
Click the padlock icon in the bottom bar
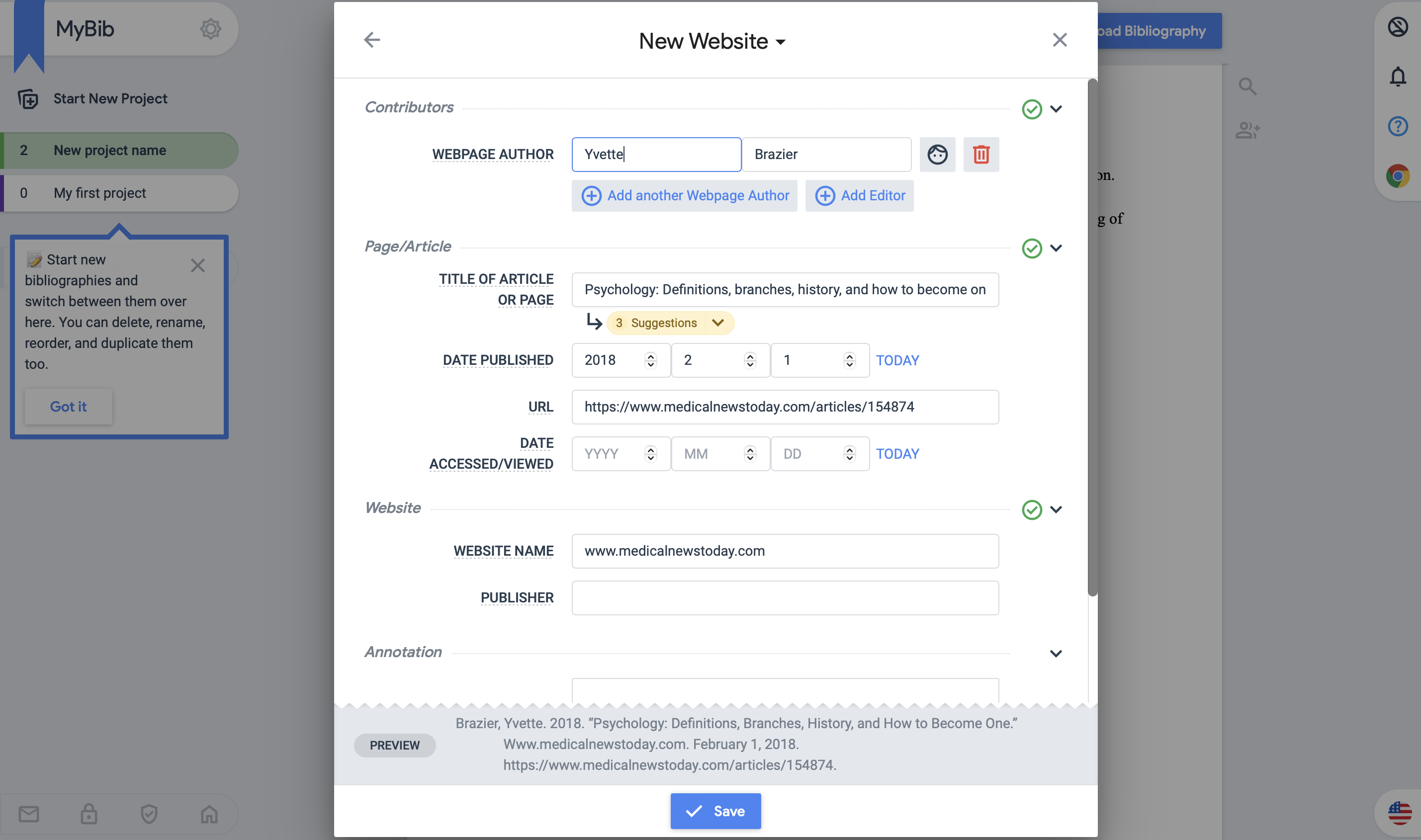click(x=89, y=814)
